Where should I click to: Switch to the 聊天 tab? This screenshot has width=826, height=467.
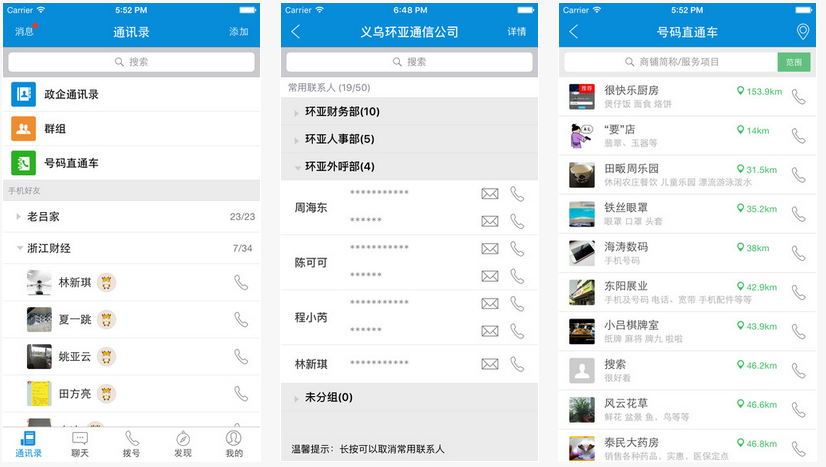[80, 444]
